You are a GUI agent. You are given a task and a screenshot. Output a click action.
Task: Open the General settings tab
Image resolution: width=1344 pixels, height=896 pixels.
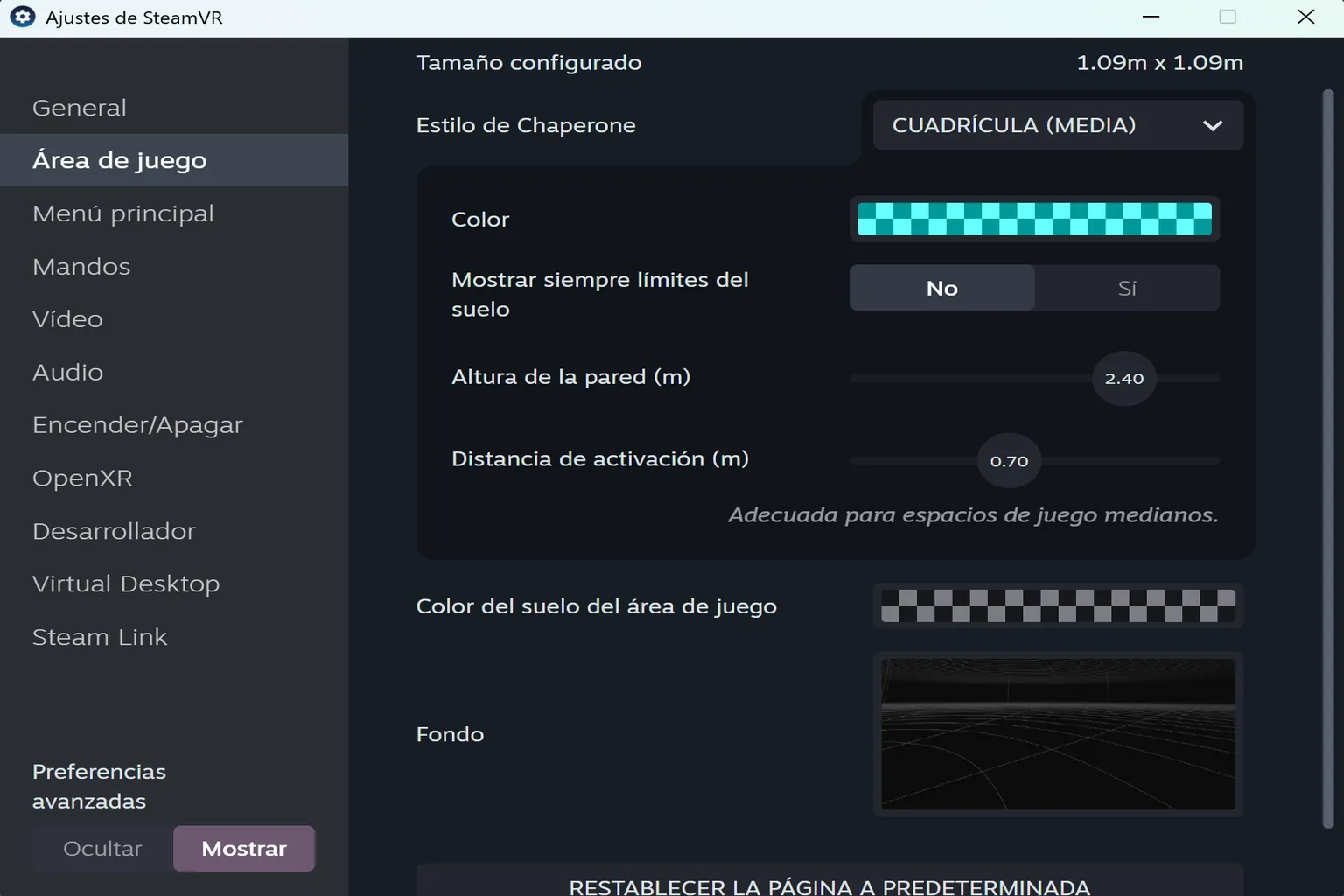pos(174,108)
